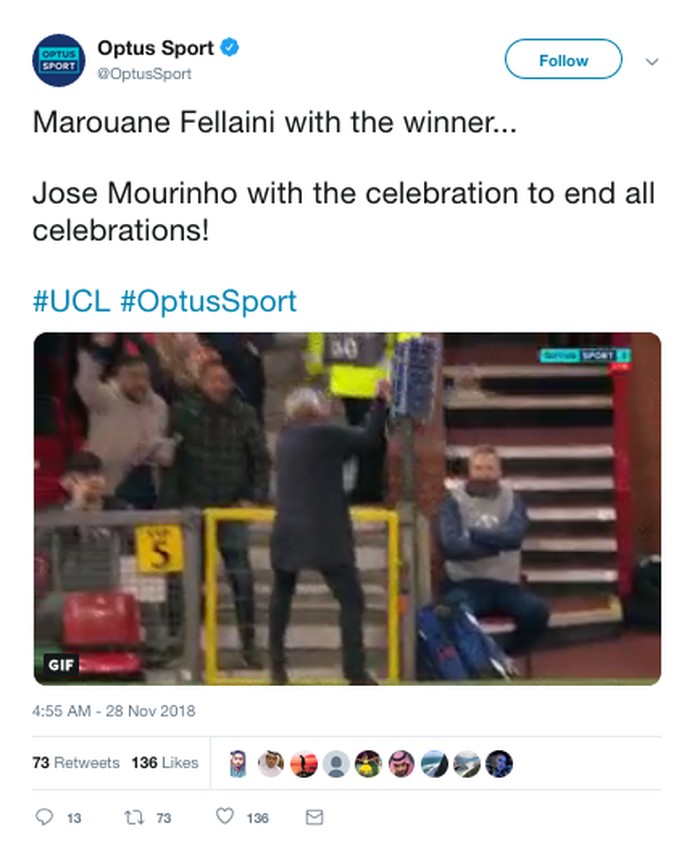Viewport: 700px width, 860px height.
Task: Send tweet via Direct Message envelope icon
Action: (x=314, y=817)
